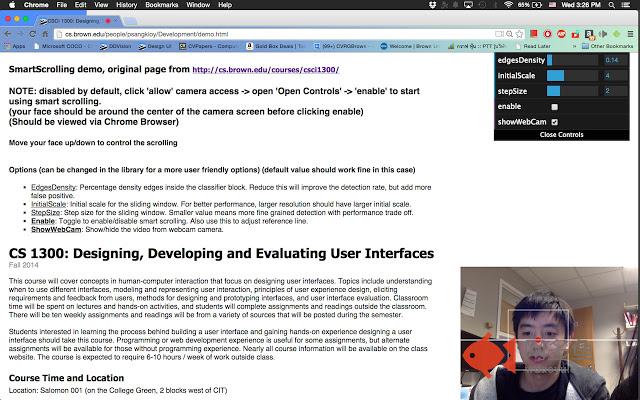Open the PTT stock bookmark
The width and height of the screenshot is (640, 400).
coord(478,46)
